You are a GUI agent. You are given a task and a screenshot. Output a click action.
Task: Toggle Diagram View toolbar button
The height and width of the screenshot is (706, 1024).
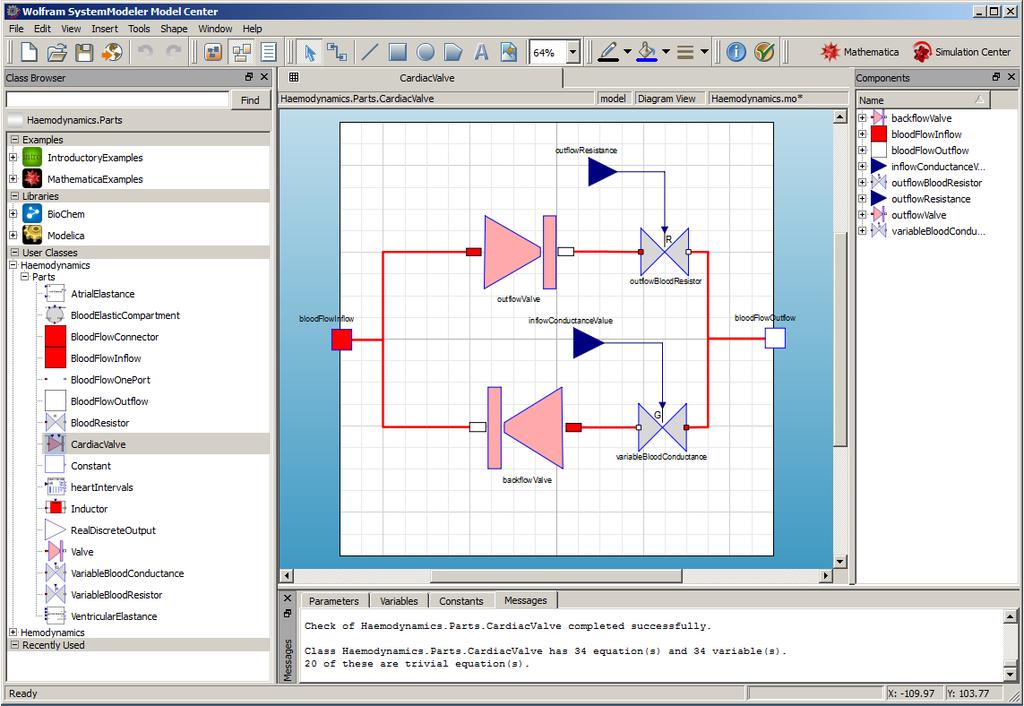[x=242, y=52]
